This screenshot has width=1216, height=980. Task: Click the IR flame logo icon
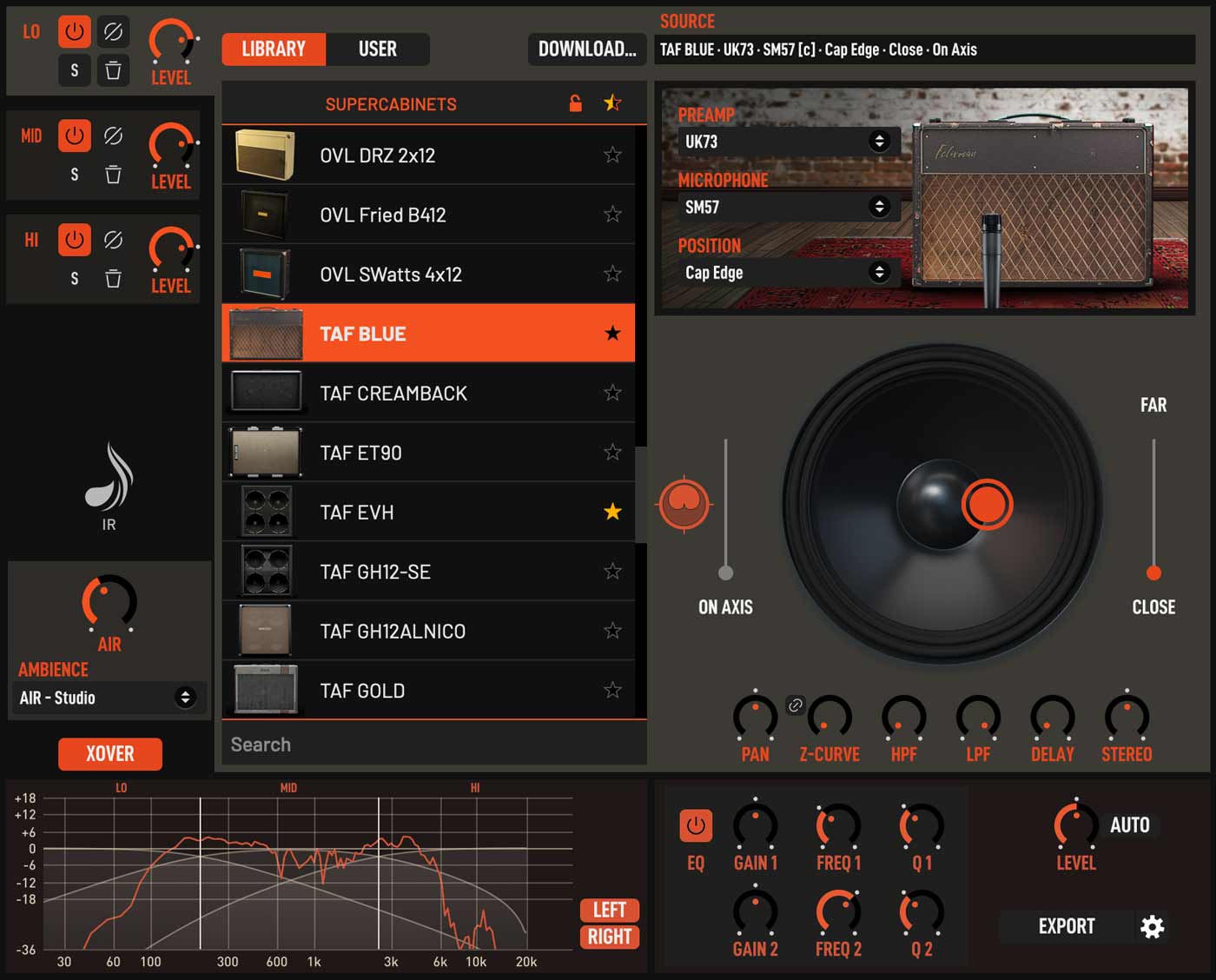point(109,476)
